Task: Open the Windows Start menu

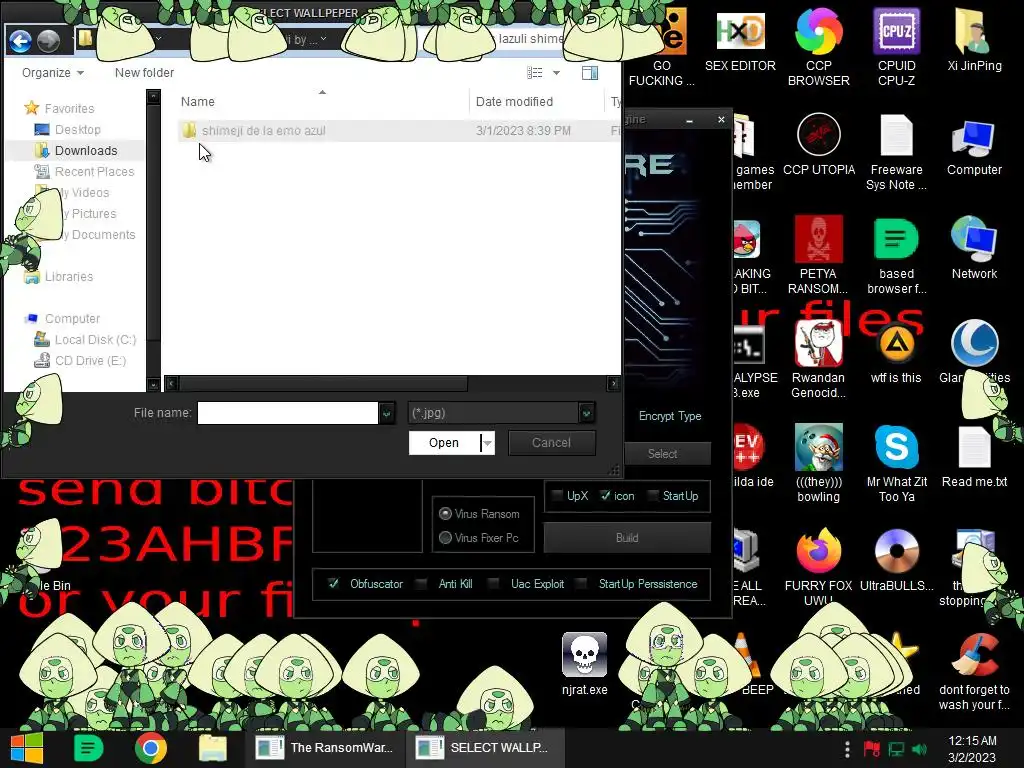Action: 26,748
